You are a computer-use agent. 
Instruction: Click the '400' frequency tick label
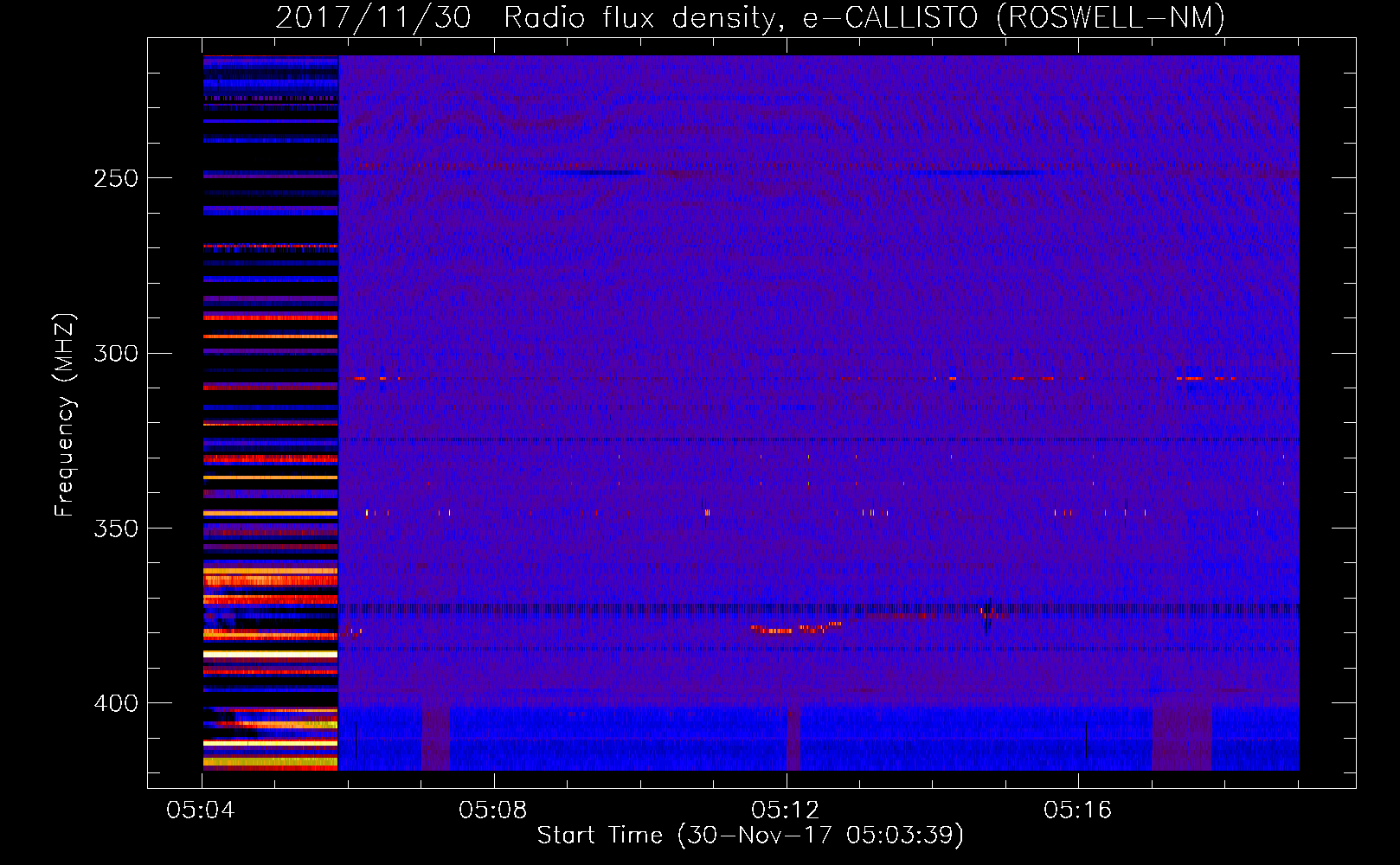pos(116,703)
